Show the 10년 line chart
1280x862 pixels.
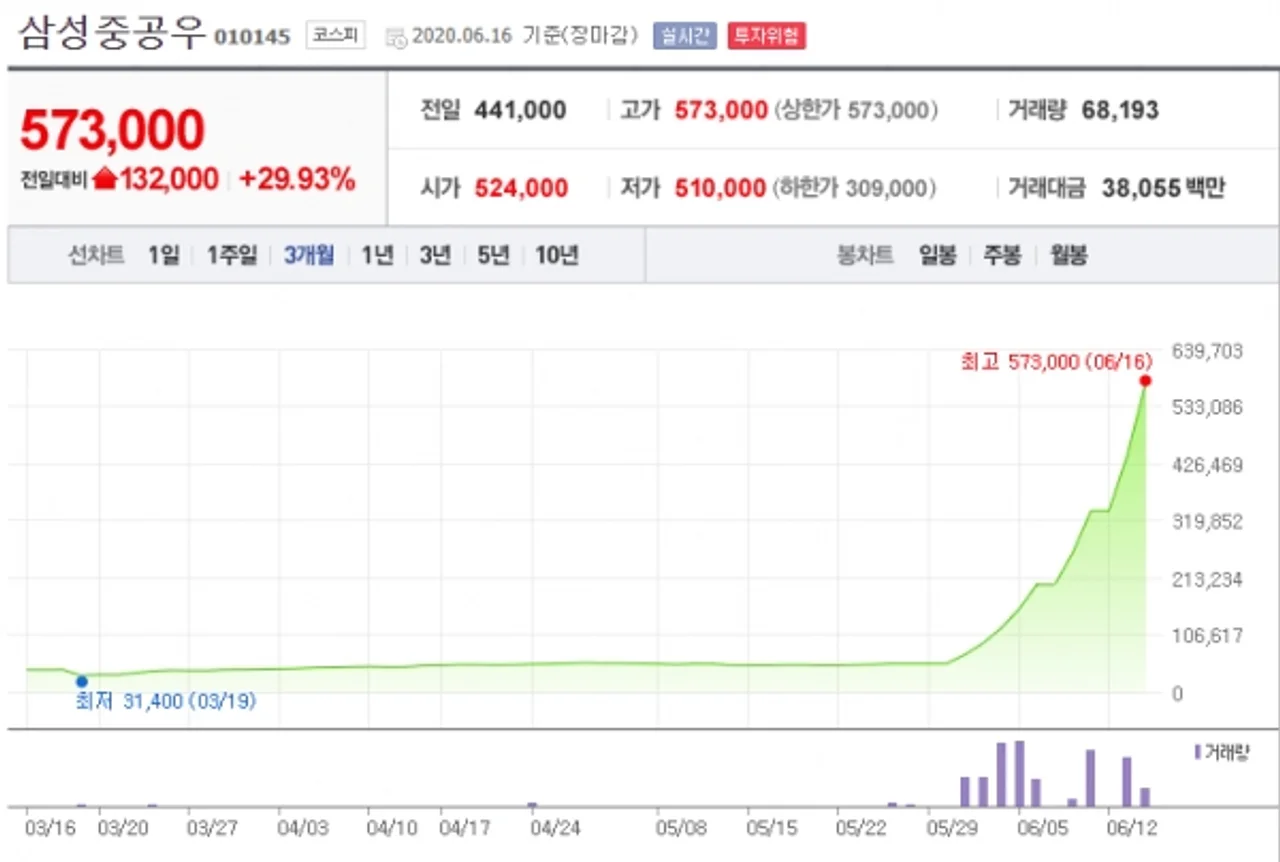(x=557, y=255)
